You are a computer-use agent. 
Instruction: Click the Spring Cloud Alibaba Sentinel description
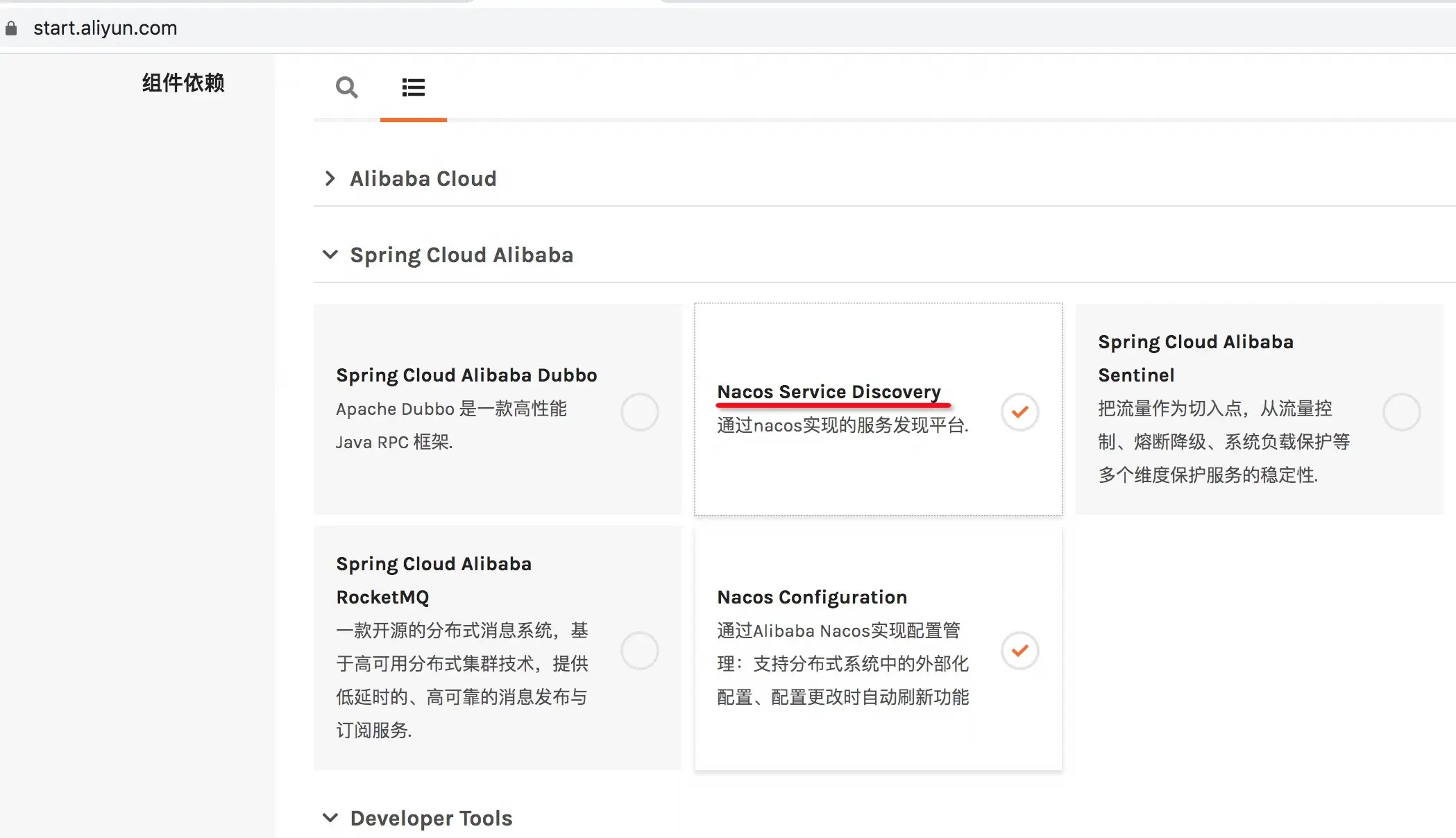pyautogui.click(x=1224, y=441)
